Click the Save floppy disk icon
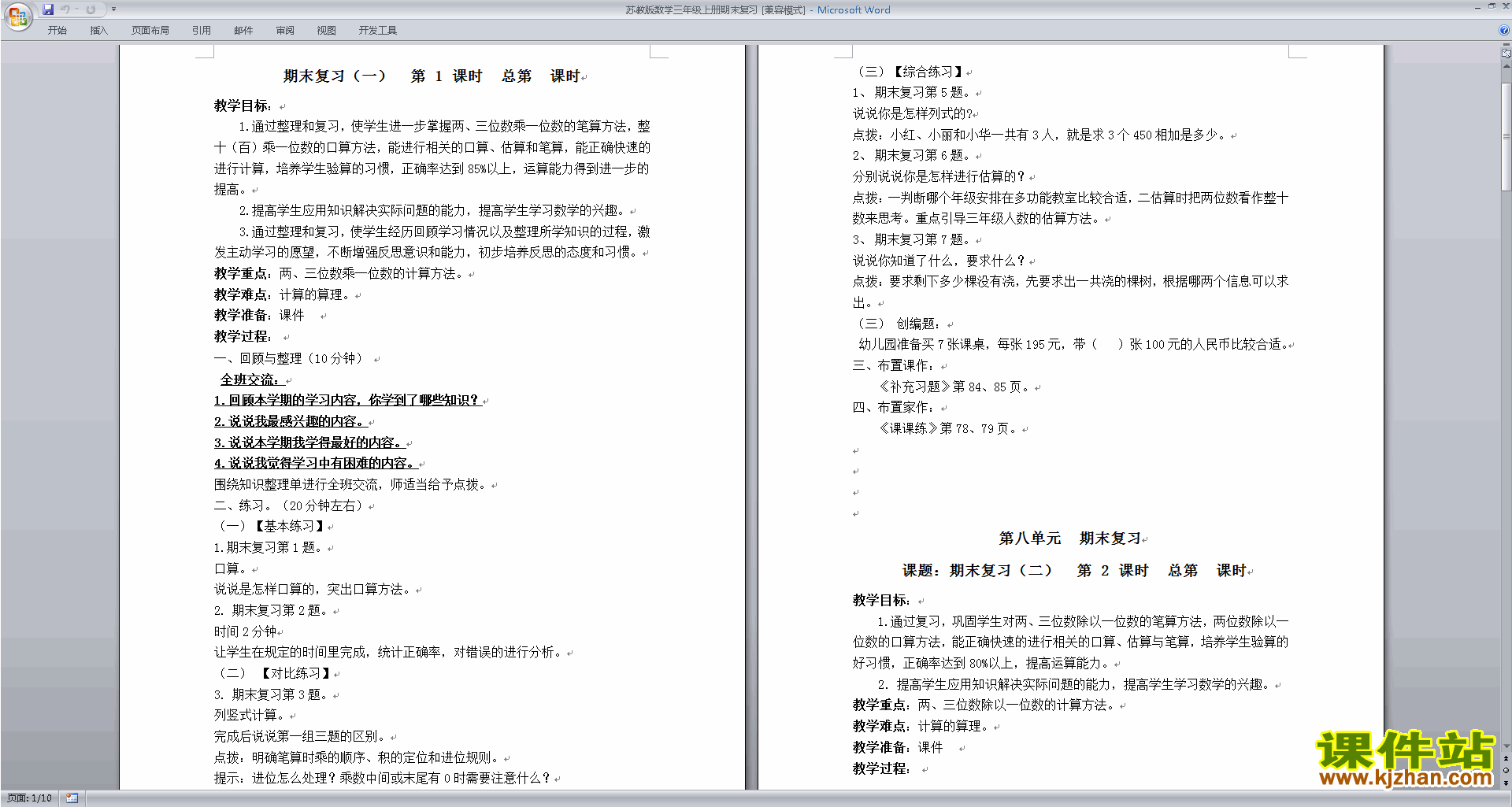 click(x=48, y=9)
